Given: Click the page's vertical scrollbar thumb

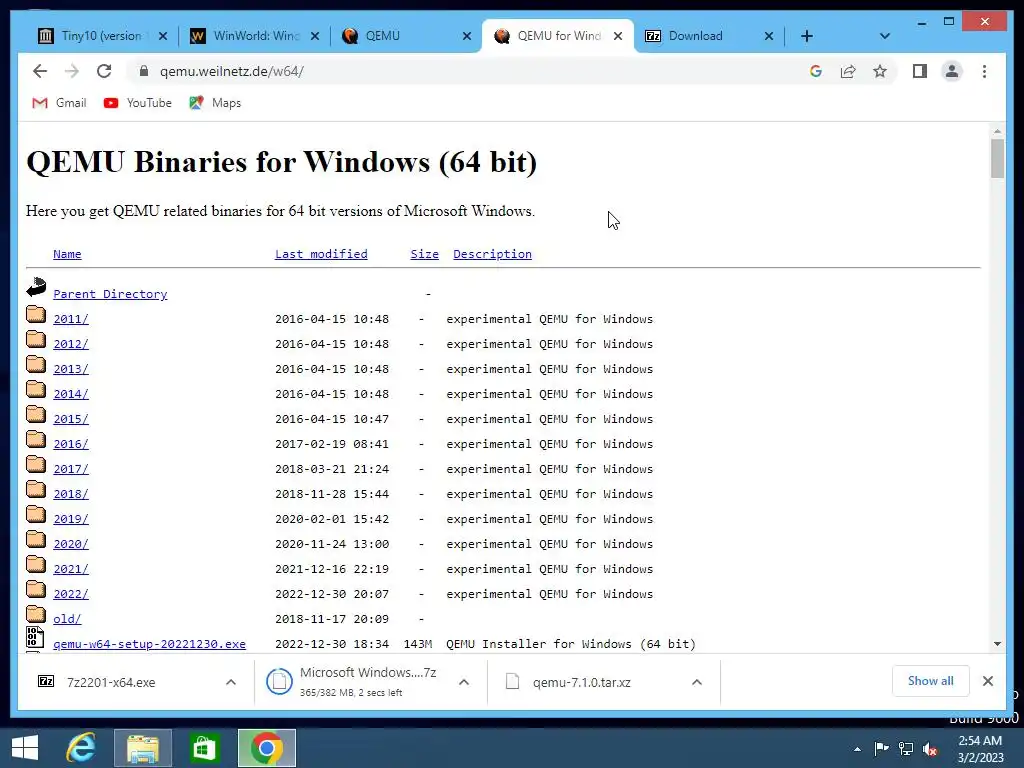Looking at the screenshot, I should pyautogui.click(x=997, y=158).
